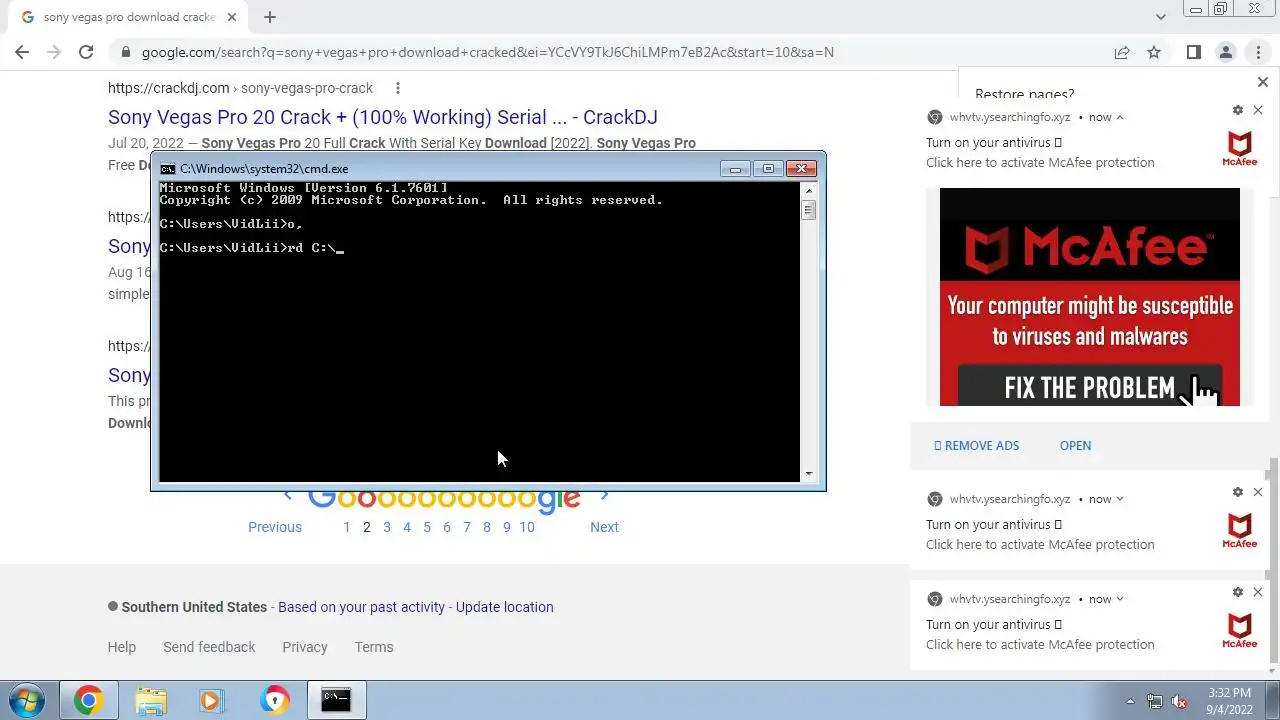Screen dimensions: 1280x720
Task: Open Windows Media Player from the taskbar
Action: point(211,700)
